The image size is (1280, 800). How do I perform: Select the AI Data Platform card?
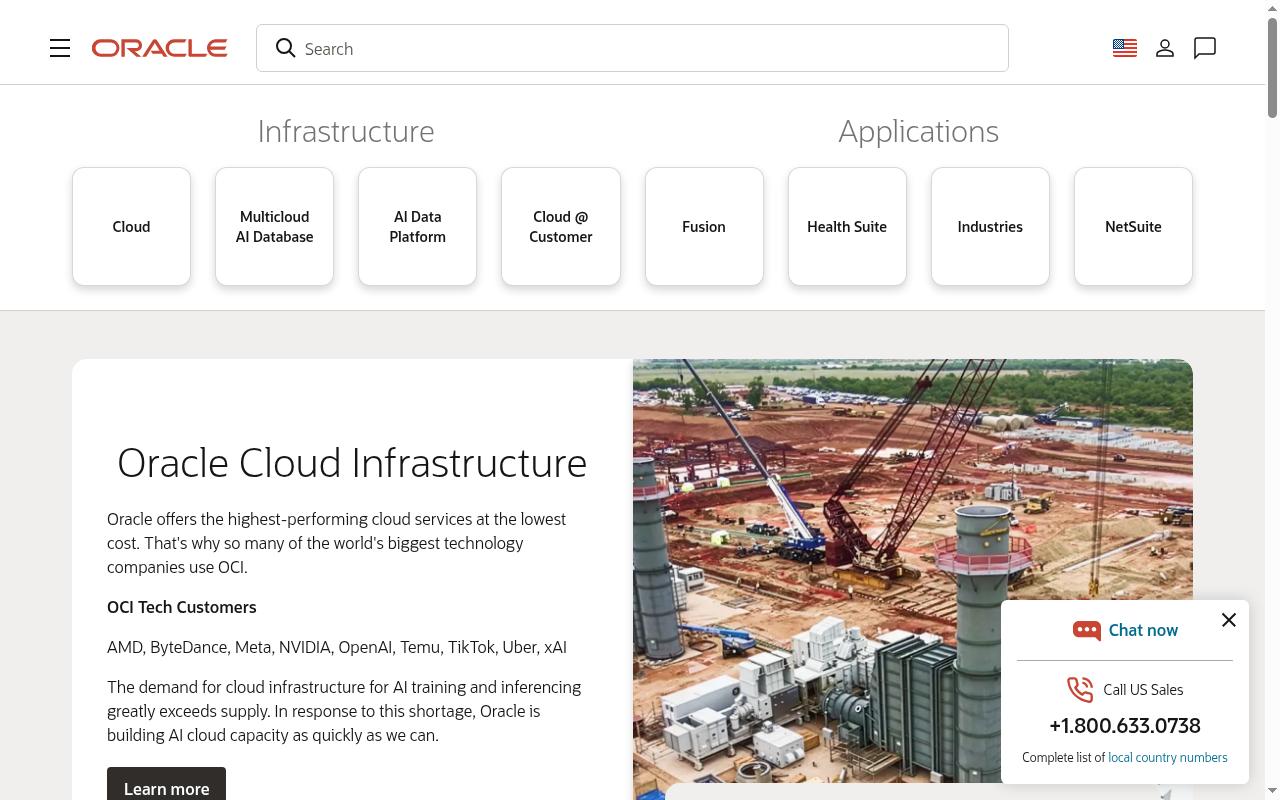(417, 226)
